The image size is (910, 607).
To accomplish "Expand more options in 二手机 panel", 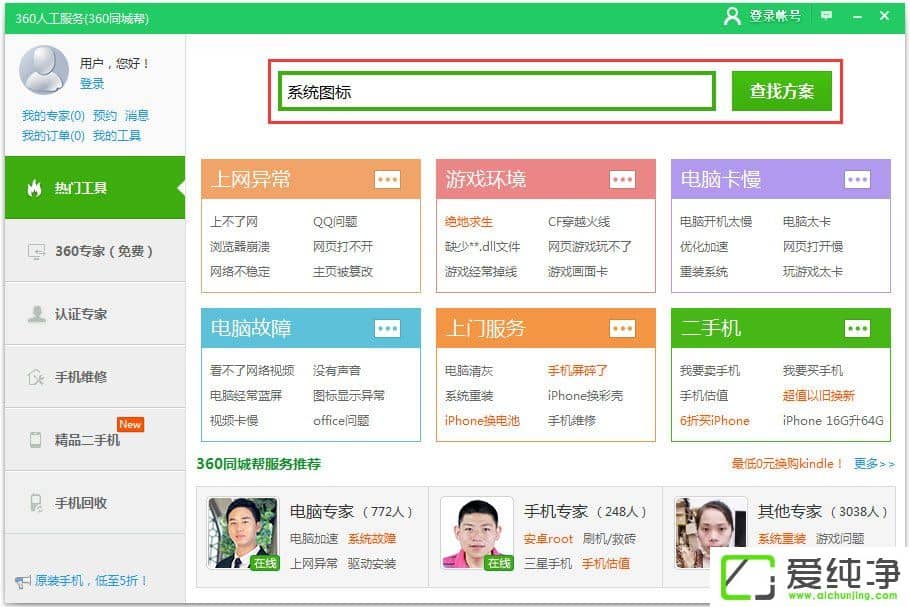I will pyautogui.click(x=857, y=328).
